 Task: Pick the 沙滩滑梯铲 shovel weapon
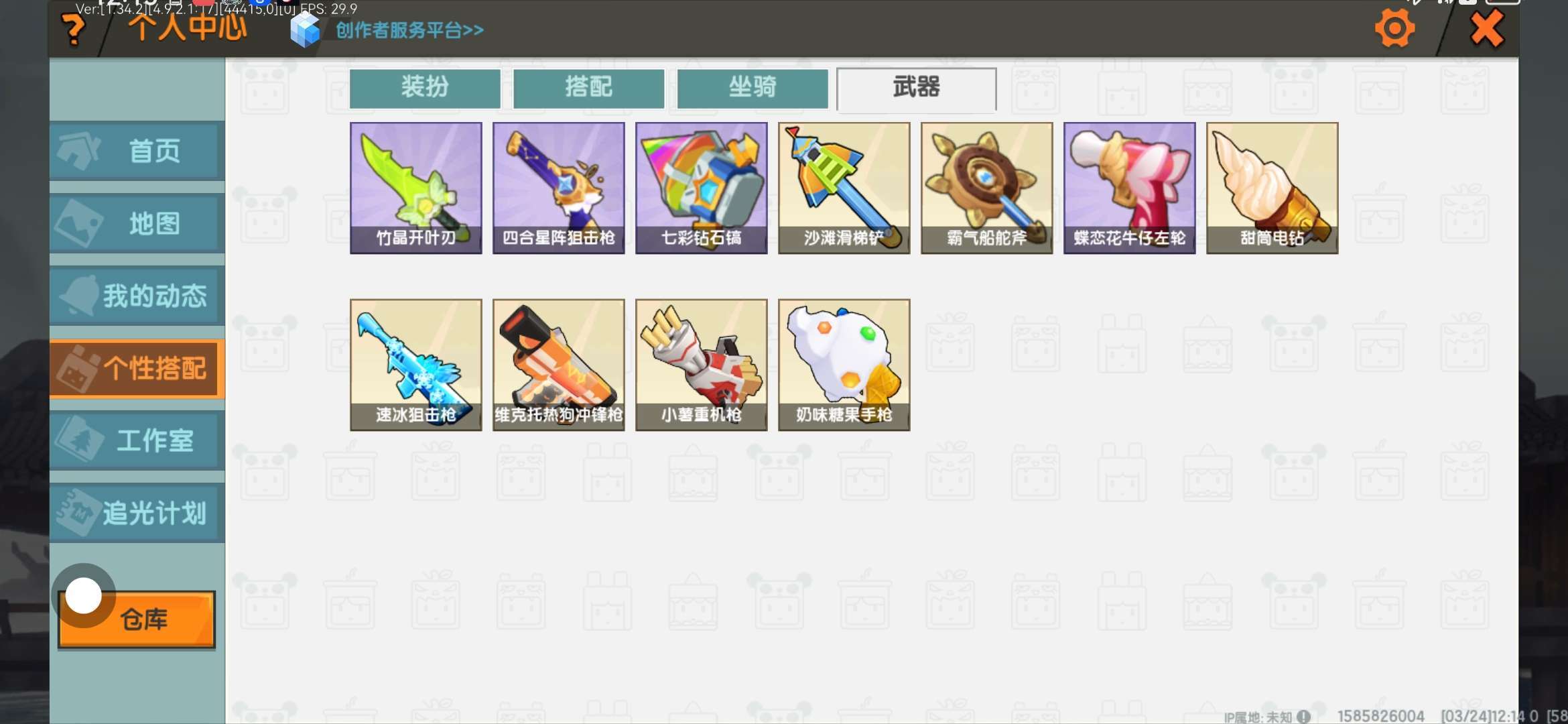(x=844, y=188)
